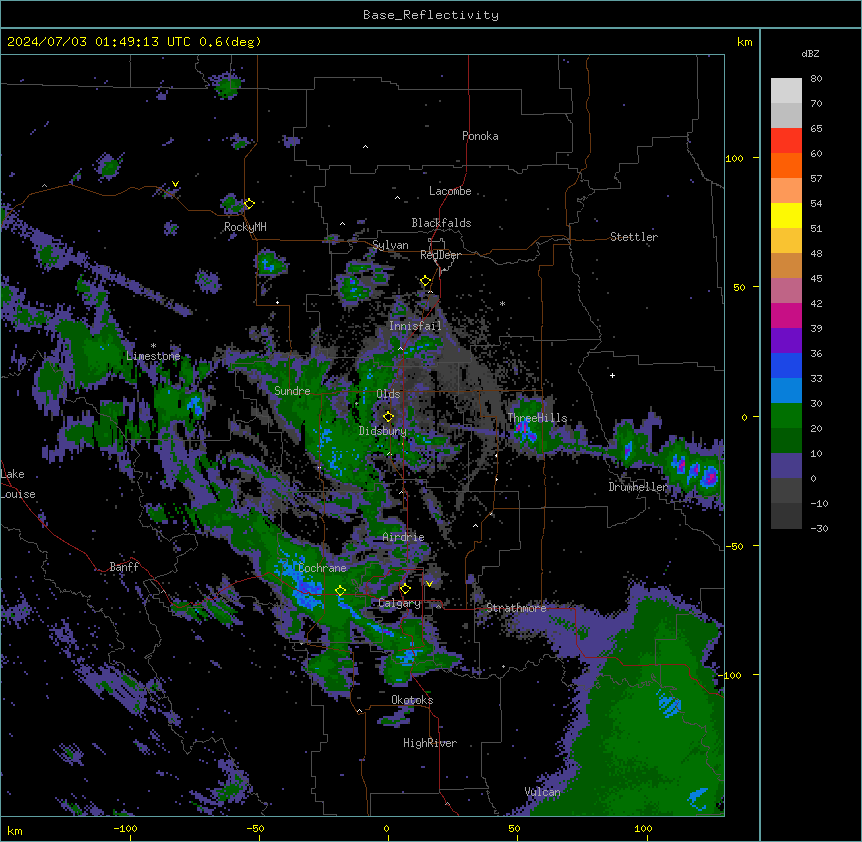862x842 pixels.
Task: Click the km unit label beside the timestamp bar
Action: click(x=744, y=42)
